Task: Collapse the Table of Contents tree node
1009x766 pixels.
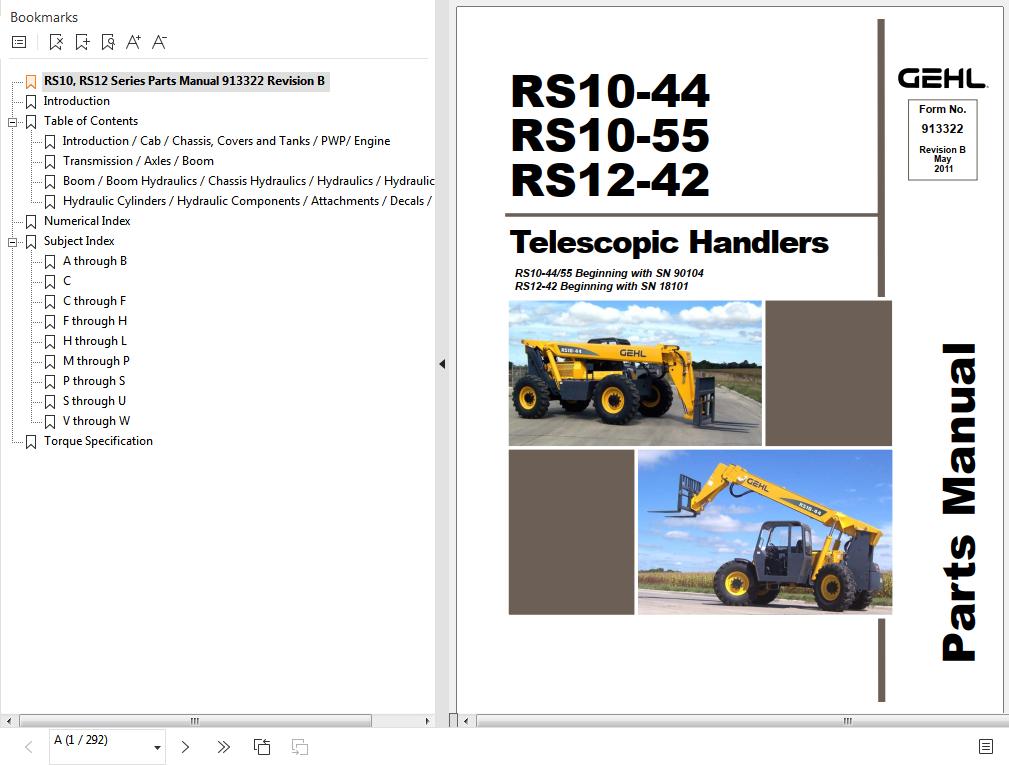Action: coord(13,122)
